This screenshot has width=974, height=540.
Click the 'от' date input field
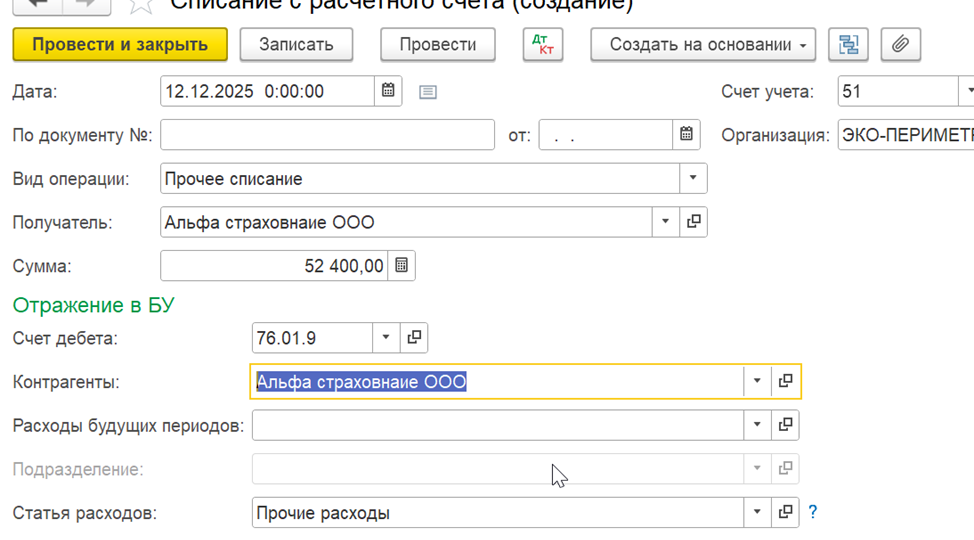(606, 135)
